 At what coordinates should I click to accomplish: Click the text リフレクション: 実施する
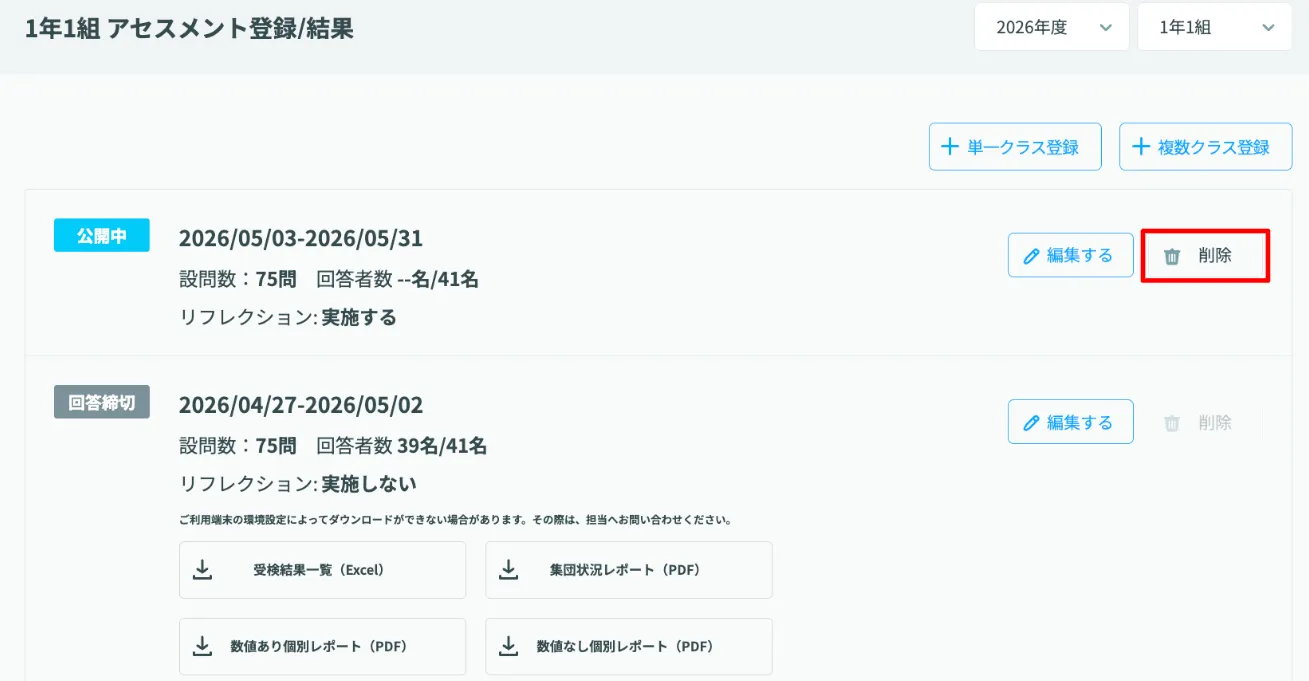point(288,318)
